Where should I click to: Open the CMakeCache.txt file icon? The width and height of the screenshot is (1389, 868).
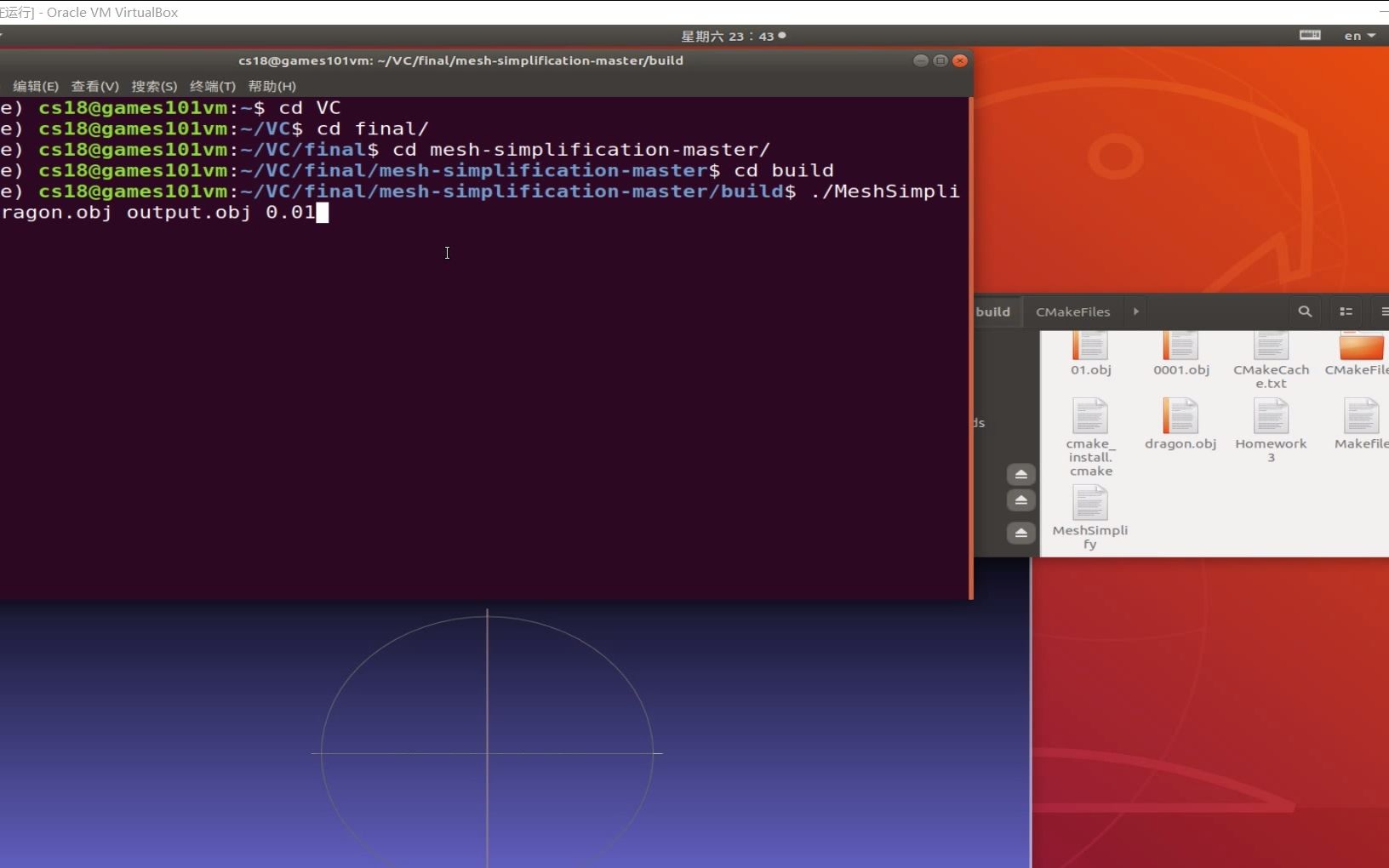tap(1271, 346)
